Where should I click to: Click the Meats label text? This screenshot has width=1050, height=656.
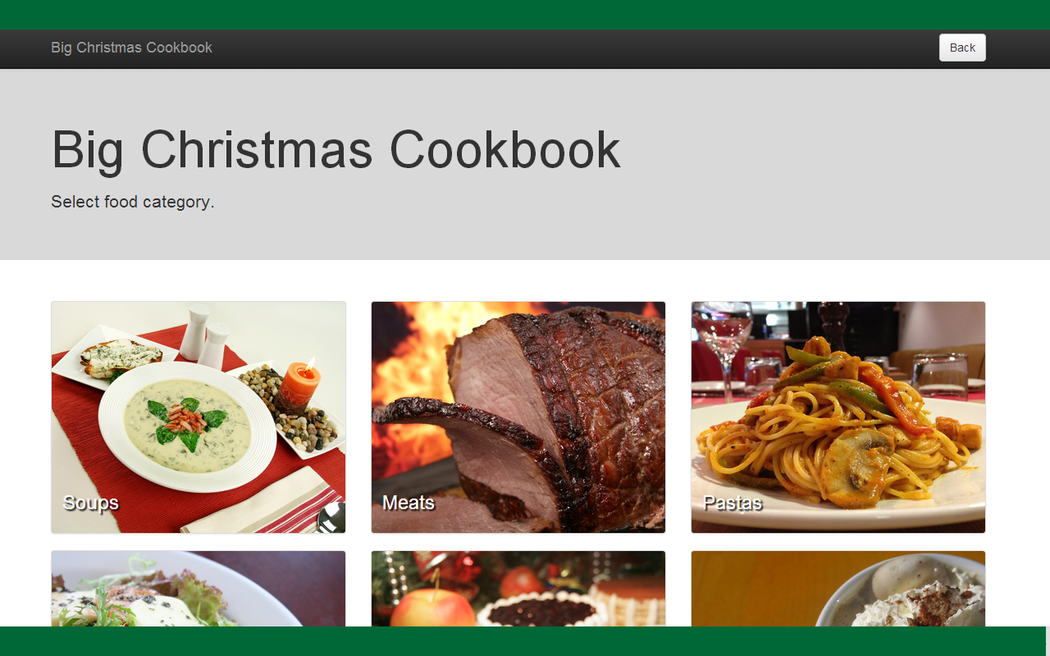(x=408, y=503)
